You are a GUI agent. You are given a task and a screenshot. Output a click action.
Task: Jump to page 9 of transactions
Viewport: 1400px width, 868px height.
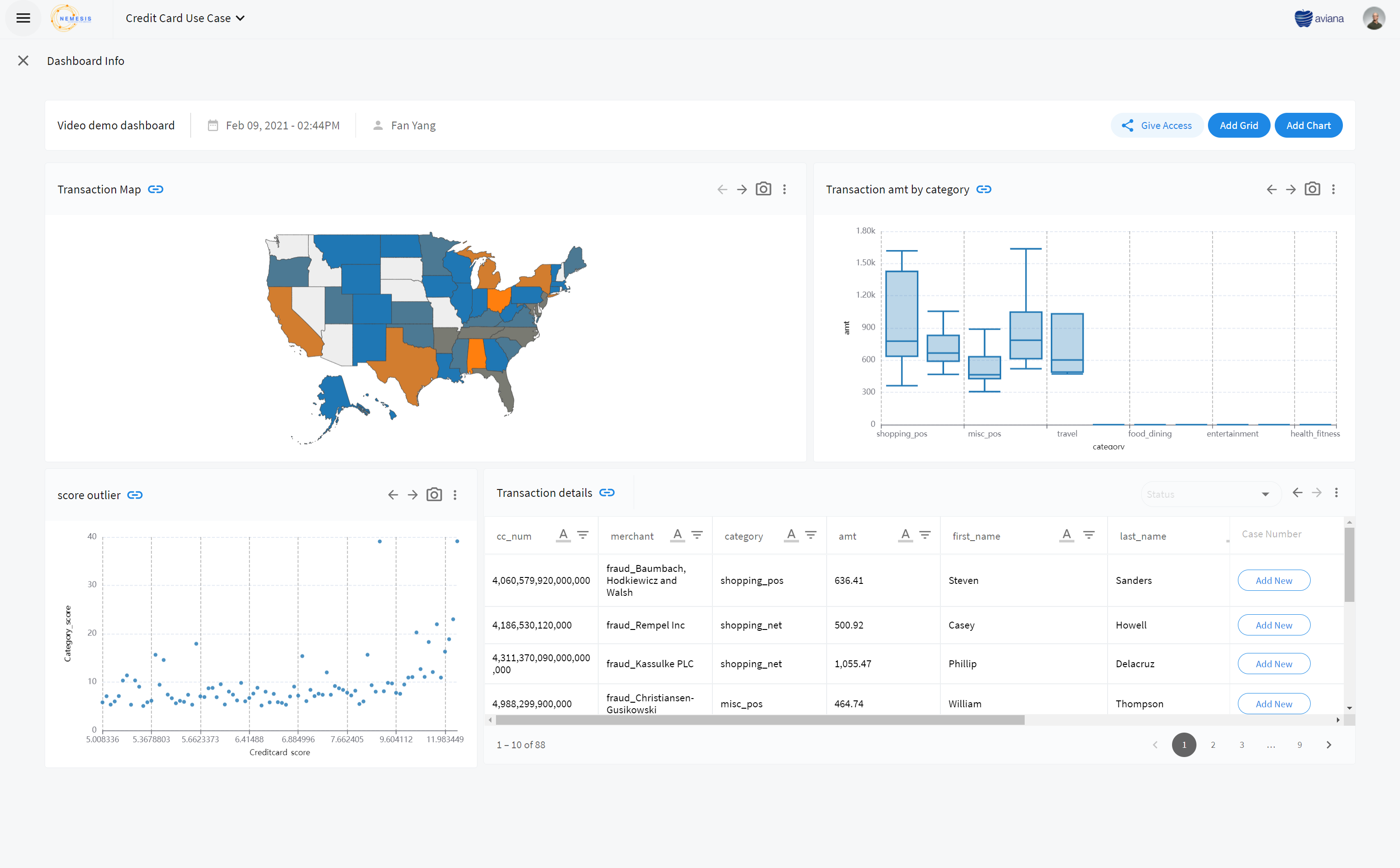[x=1300, y=745]
